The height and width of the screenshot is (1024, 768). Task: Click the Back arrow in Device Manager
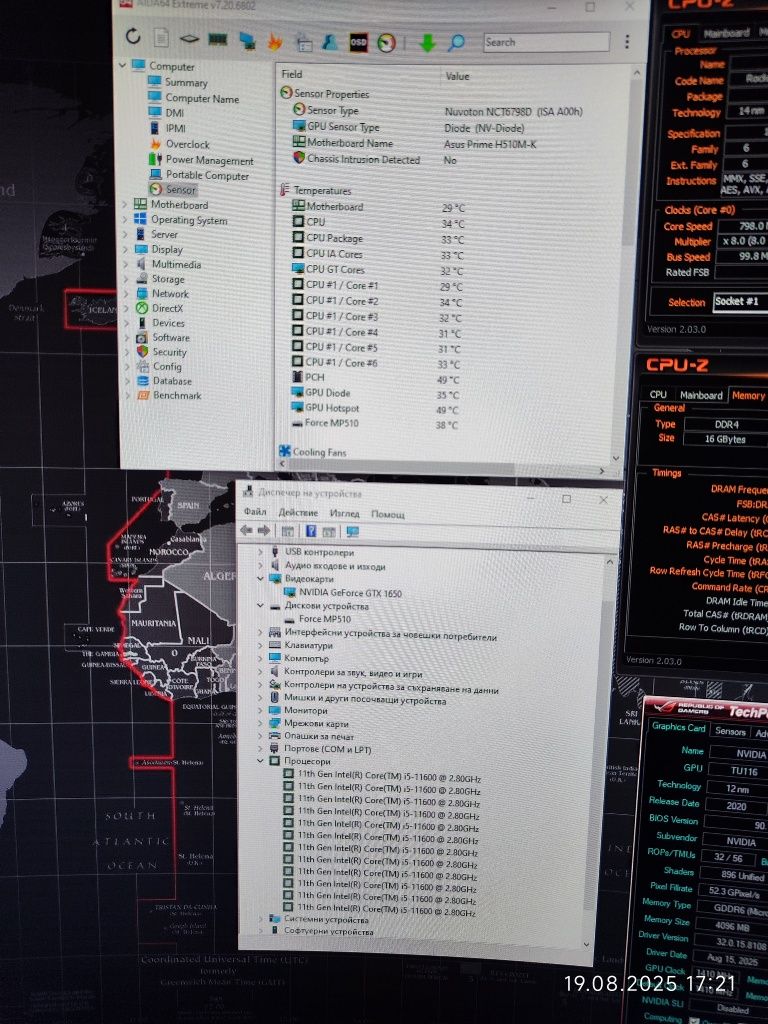point(246,530)
